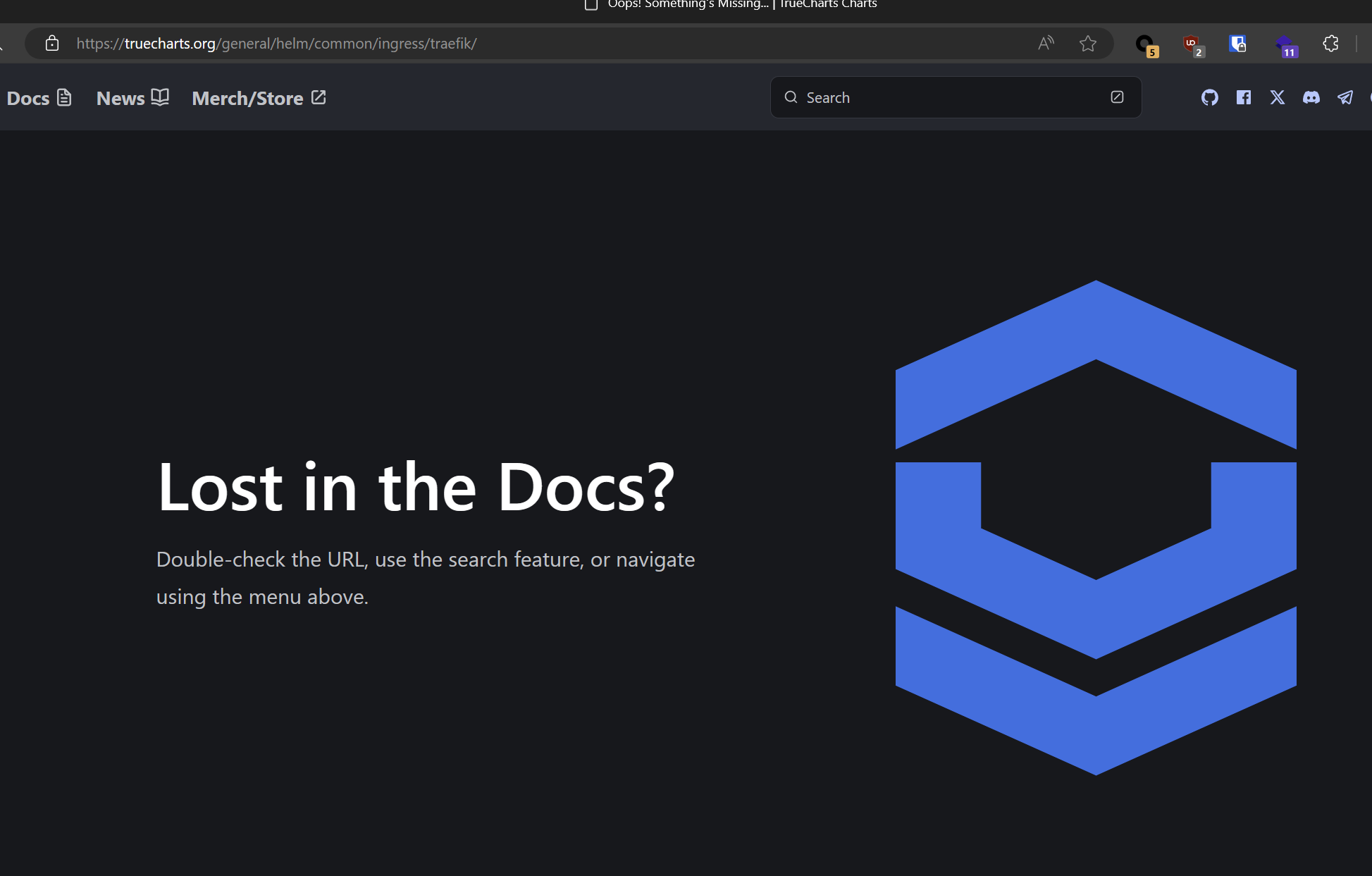
Task: Follow the Merch/Store external link
Action: click(x=259, y=98)
